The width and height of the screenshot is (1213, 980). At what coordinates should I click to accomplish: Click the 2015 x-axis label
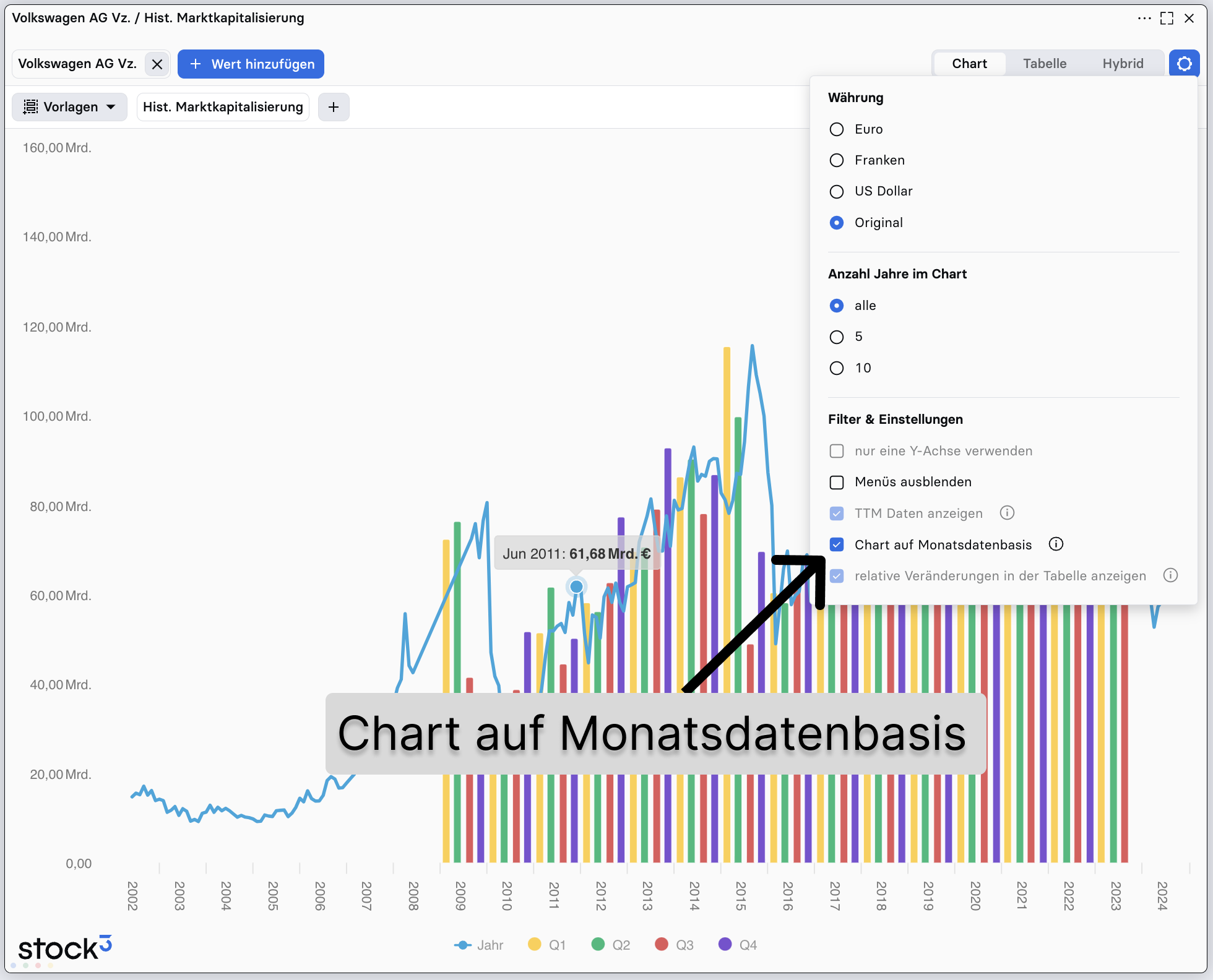pos(741,896)
